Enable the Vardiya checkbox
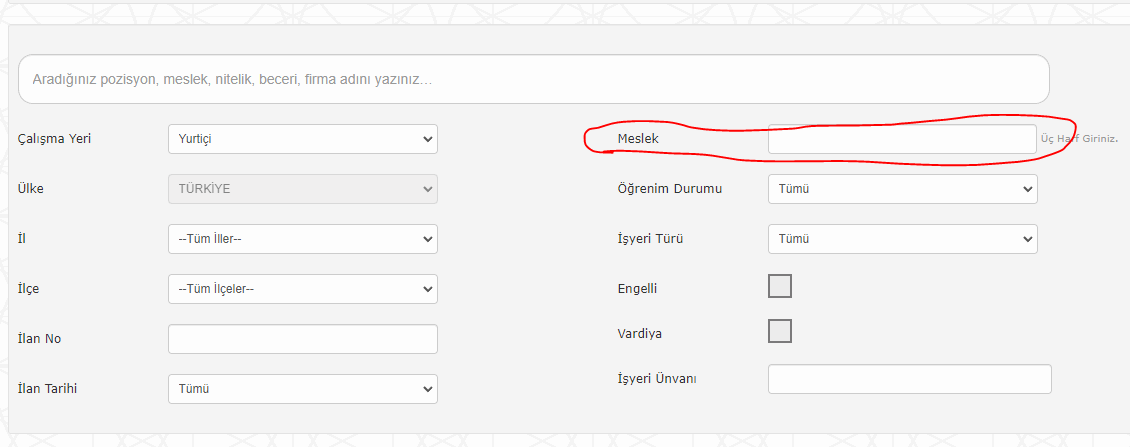 pos(780,331)
